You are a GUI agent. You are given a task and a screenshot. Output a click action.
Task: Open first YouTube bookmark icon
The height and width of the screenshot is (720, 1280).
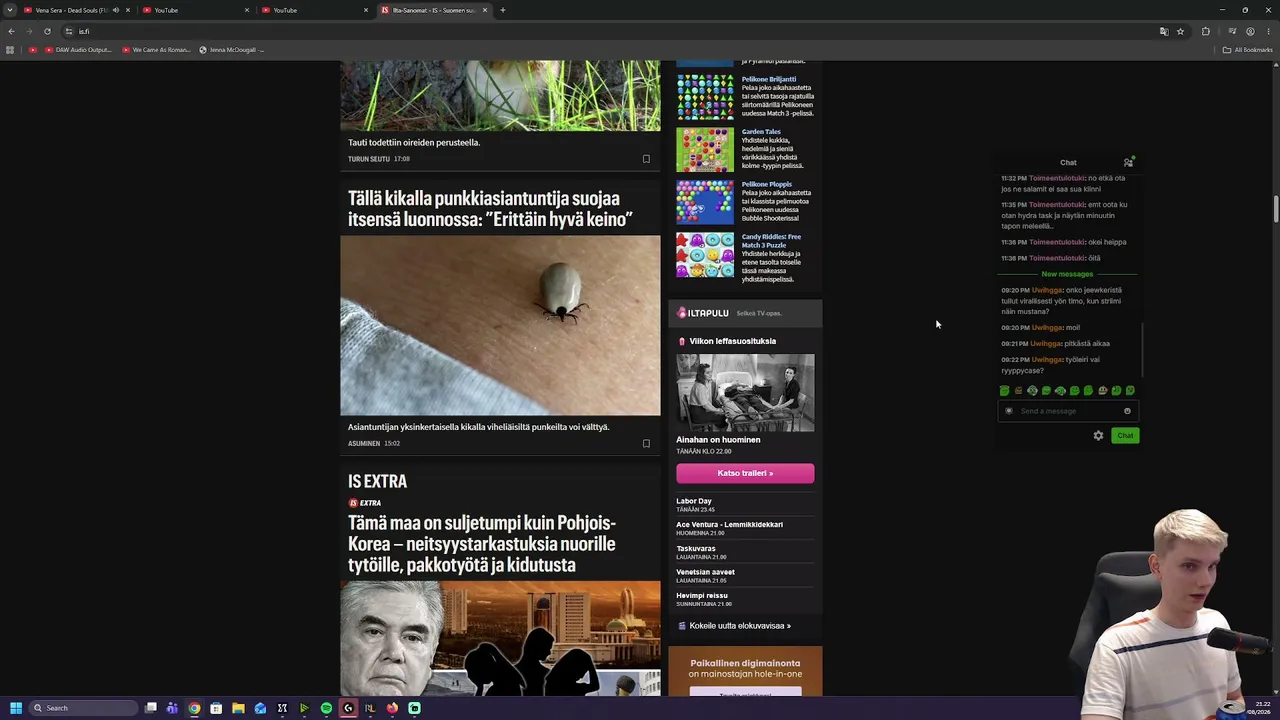[33, 50]
